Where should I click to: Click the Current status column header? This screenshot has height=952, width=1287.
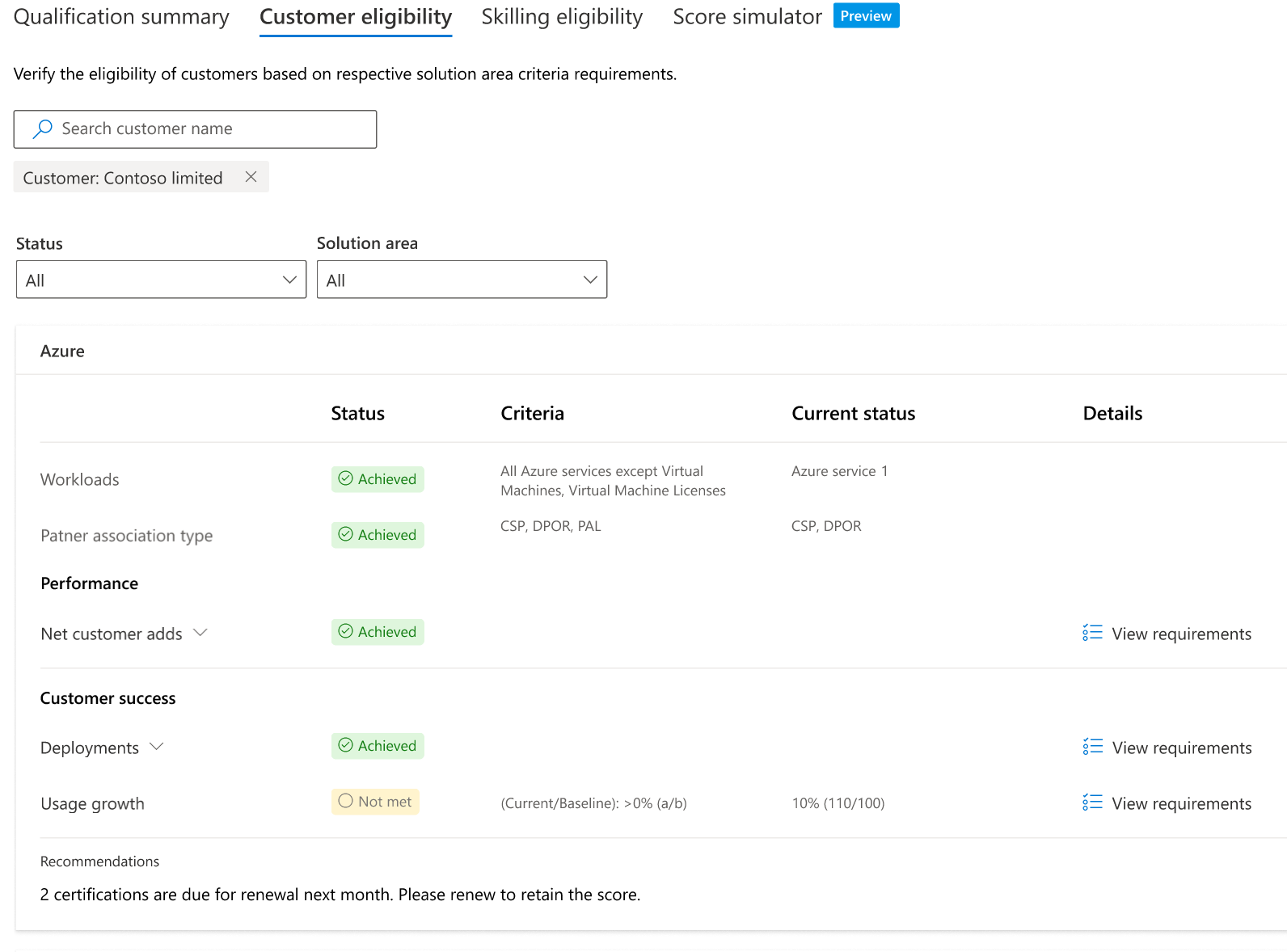[x=853, y=414]
